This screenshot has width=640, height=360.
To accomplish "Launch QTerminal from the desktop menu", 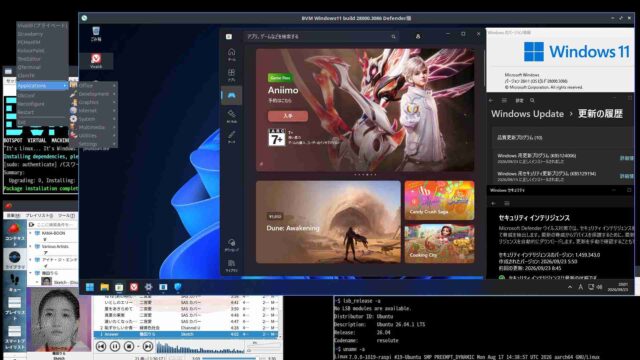I will tap(42, 67).
